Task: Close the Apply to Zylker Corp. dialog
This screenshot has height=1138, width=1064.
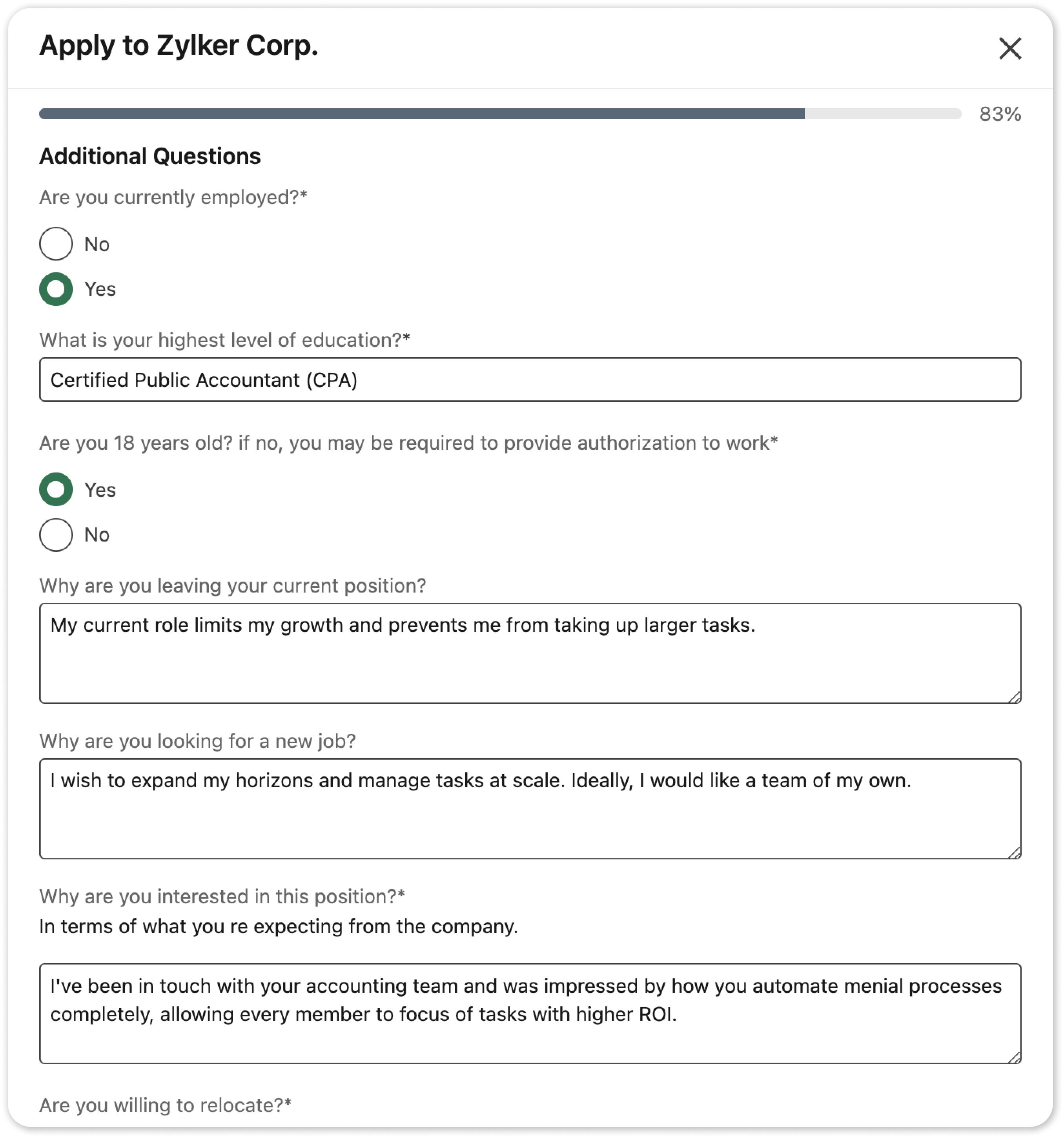Action: point(1009,48)
